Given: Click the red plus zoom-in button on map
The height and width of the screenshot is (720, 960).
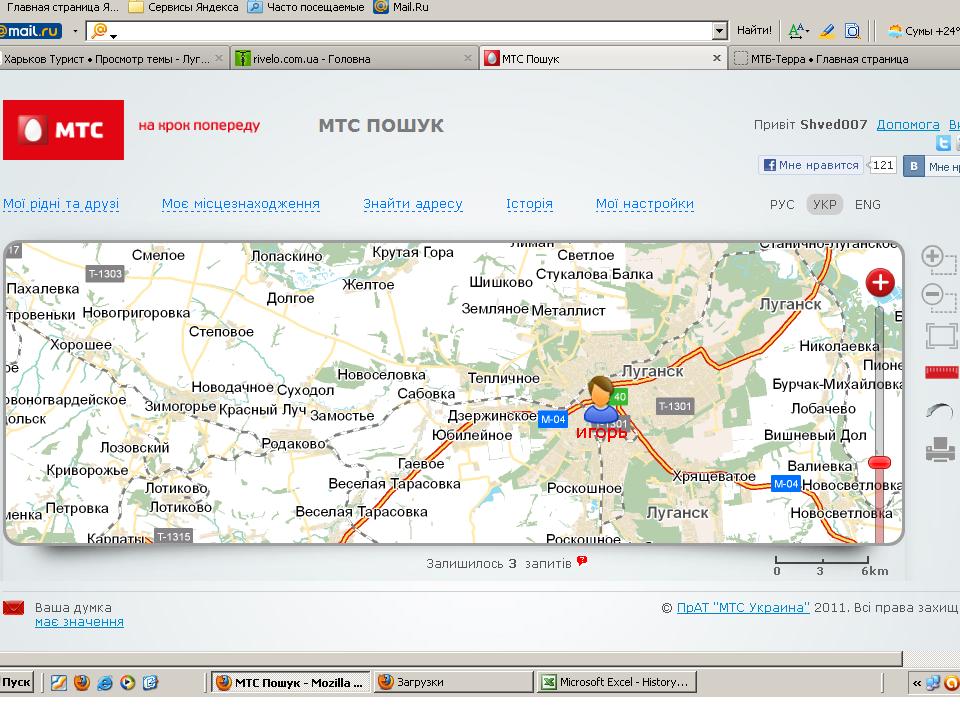Looking at the screenshot, I should pos(880,283).
